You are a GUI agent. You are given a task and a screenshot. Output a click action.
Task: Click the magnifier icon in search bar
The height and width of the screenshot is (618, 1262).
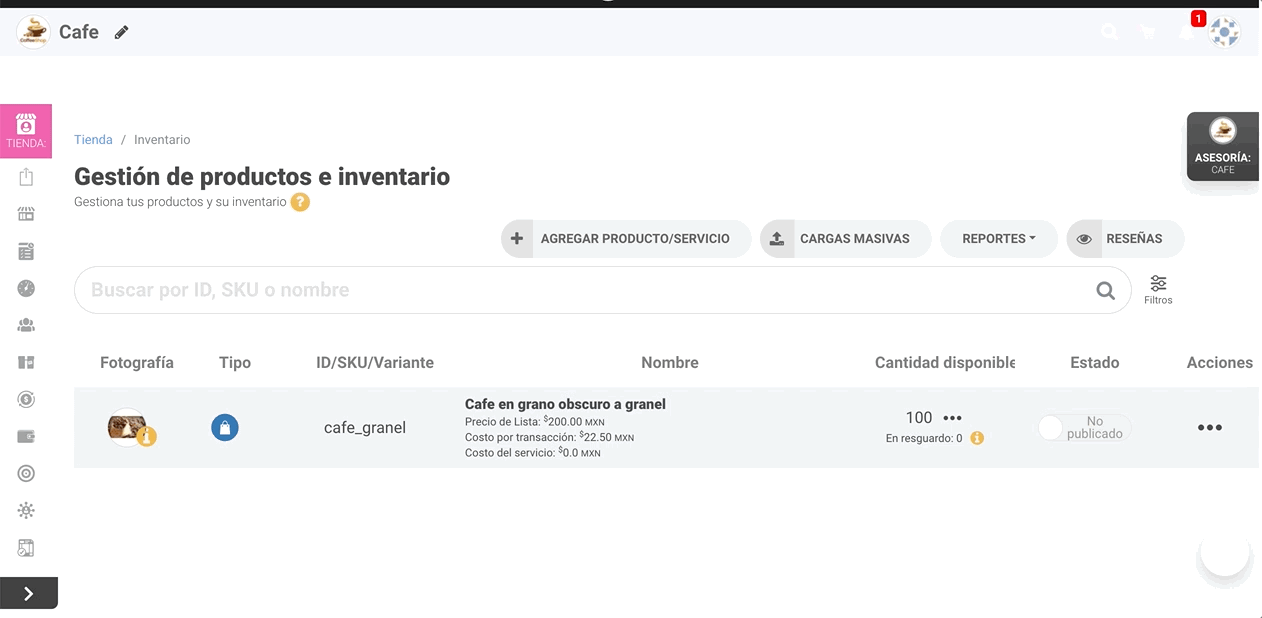pyautogui.click(x=1105, y=290)
